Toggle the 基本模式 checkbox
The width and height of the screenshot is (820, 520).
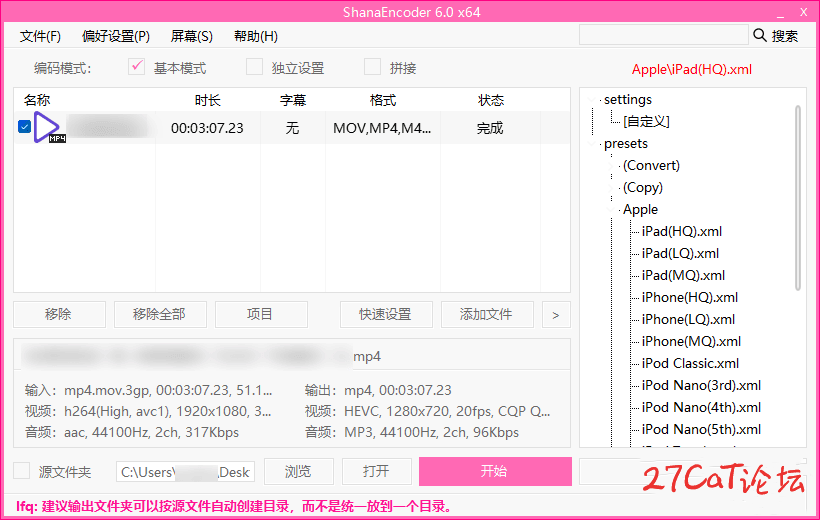point(136,67)
